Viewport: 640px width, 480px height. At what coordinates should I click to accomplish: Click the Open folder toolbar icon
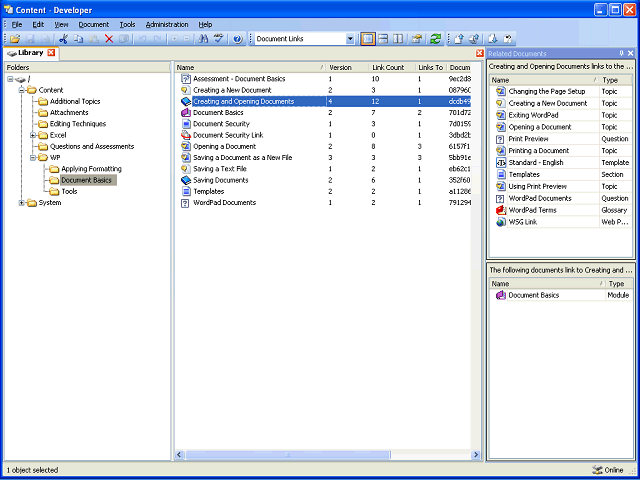(x=15, y=39)
